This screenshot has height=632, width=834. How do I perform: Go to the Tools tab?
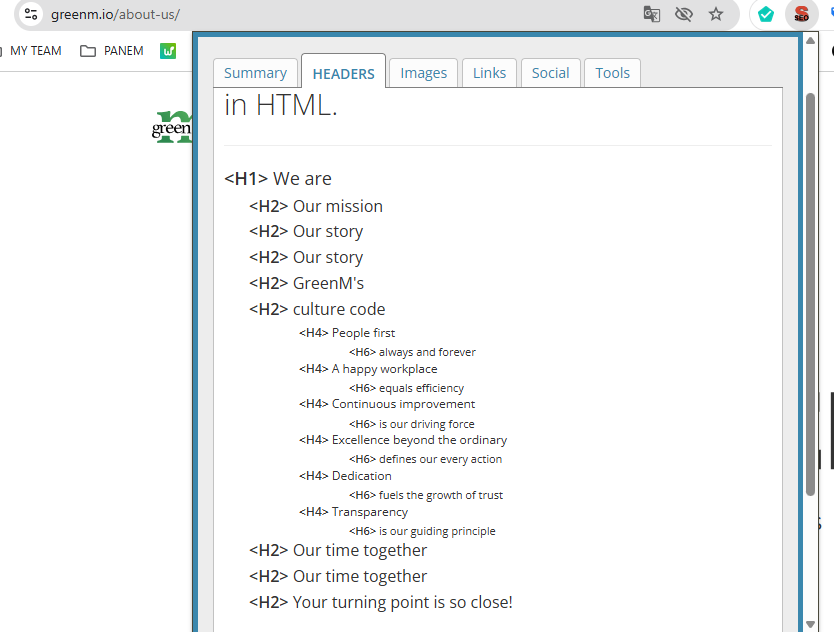point(612,73)
